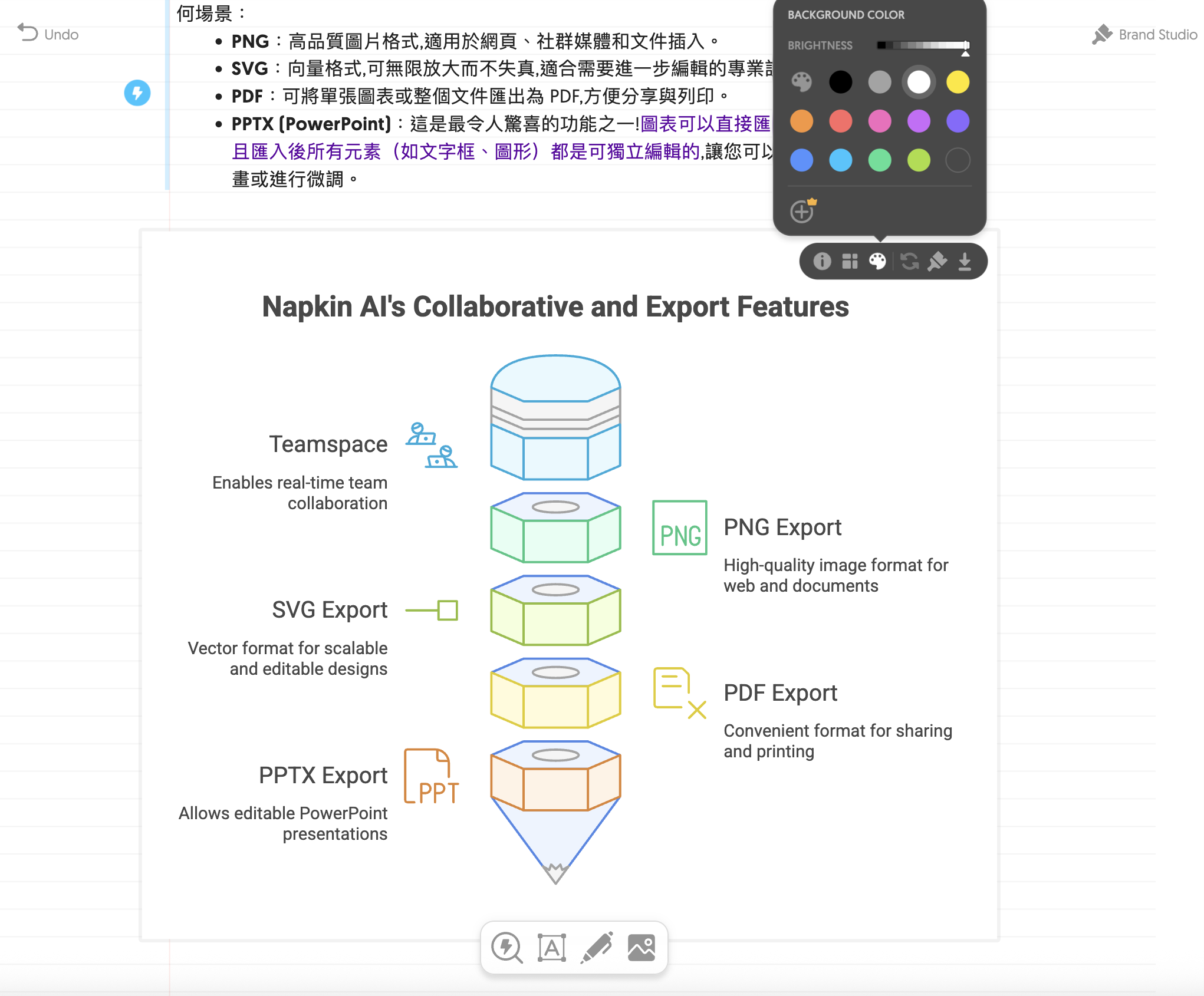
Task: Click the gray palette icon in swatches
Action: [x=801, y=82]
